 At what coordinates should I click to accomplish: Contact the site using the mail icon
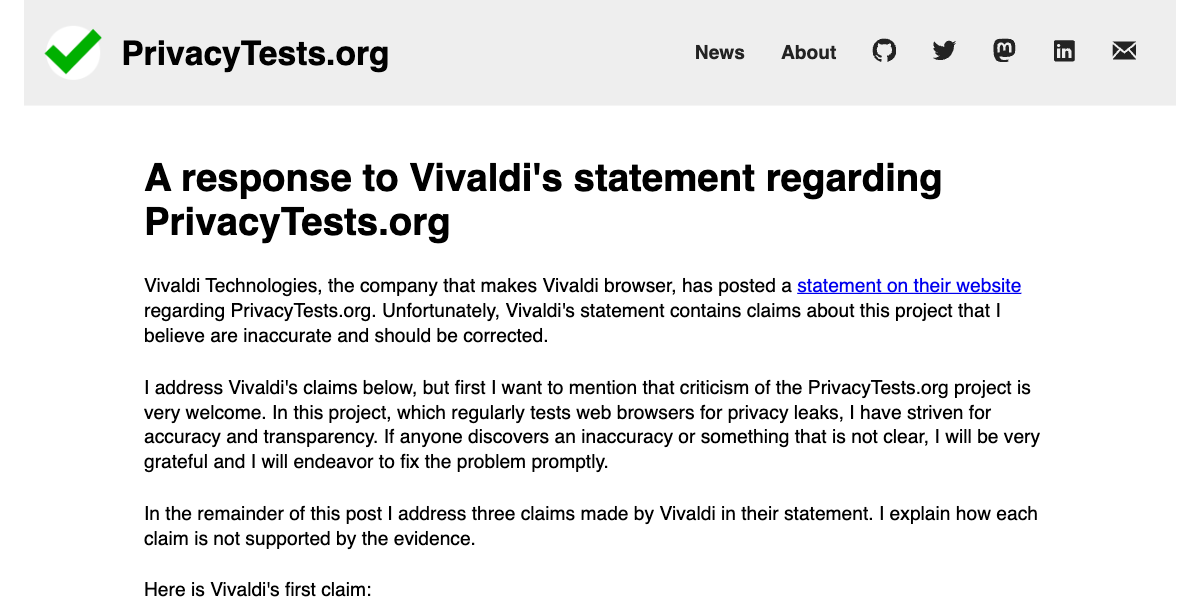[x=1124, y=51]
